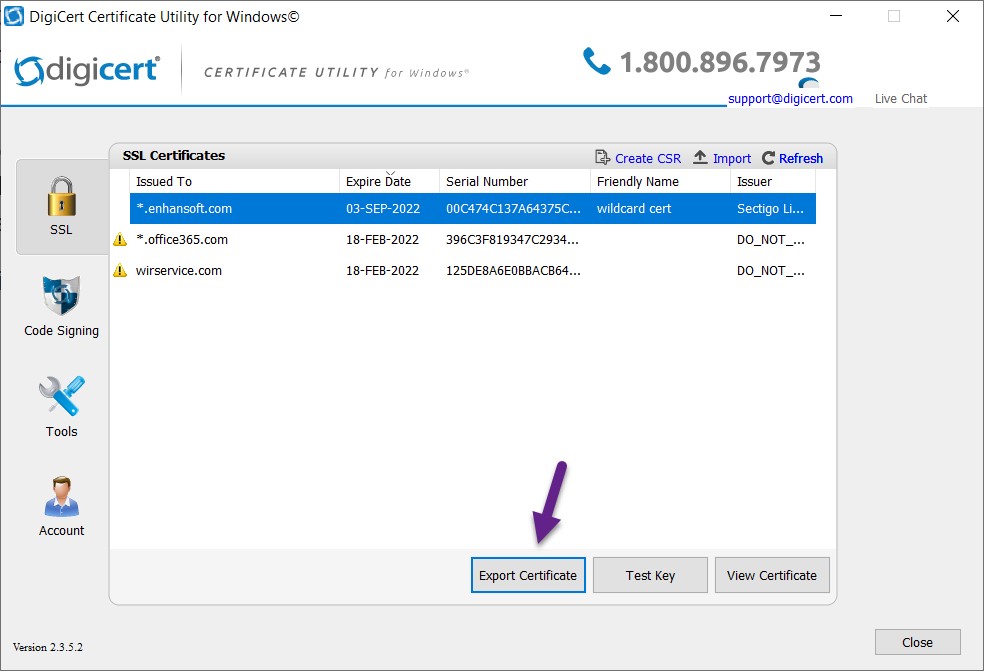Open the Account section

61,498
